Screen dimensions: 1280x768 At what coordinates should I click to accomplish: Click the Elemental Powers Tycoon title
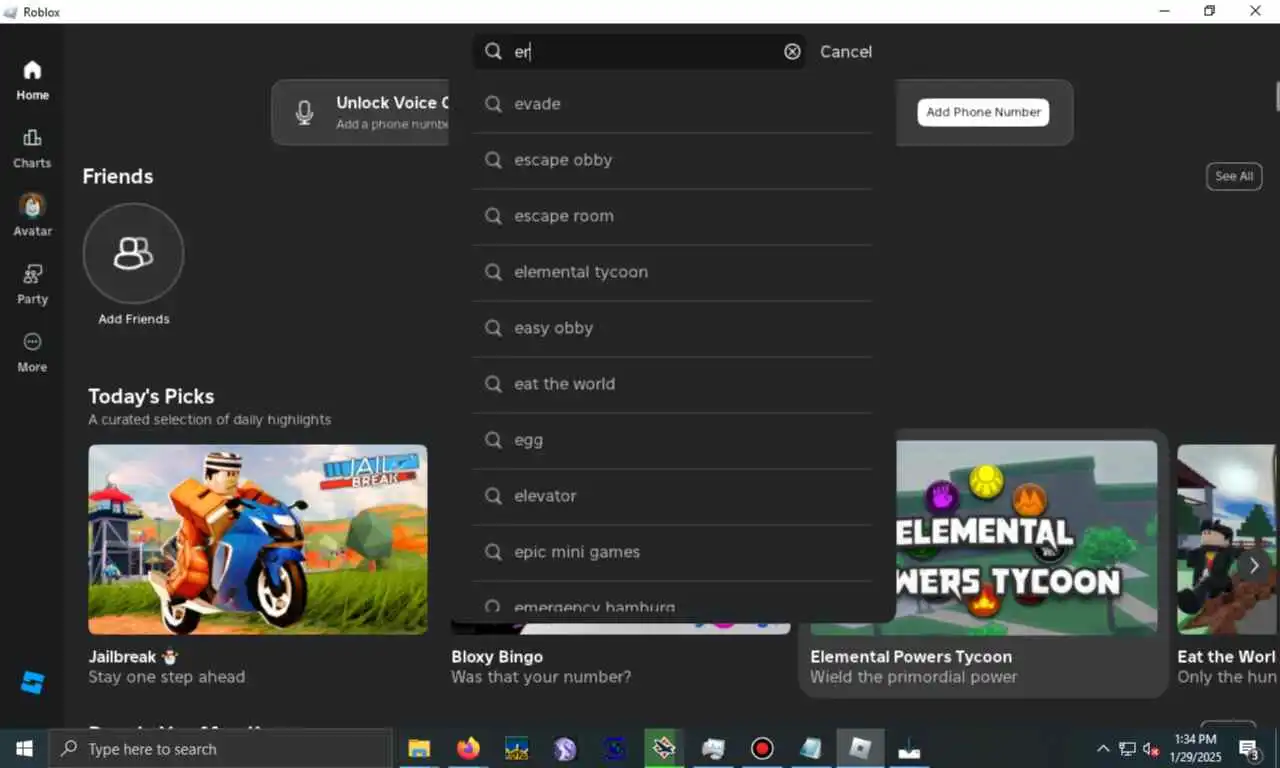tap(911, 657)
